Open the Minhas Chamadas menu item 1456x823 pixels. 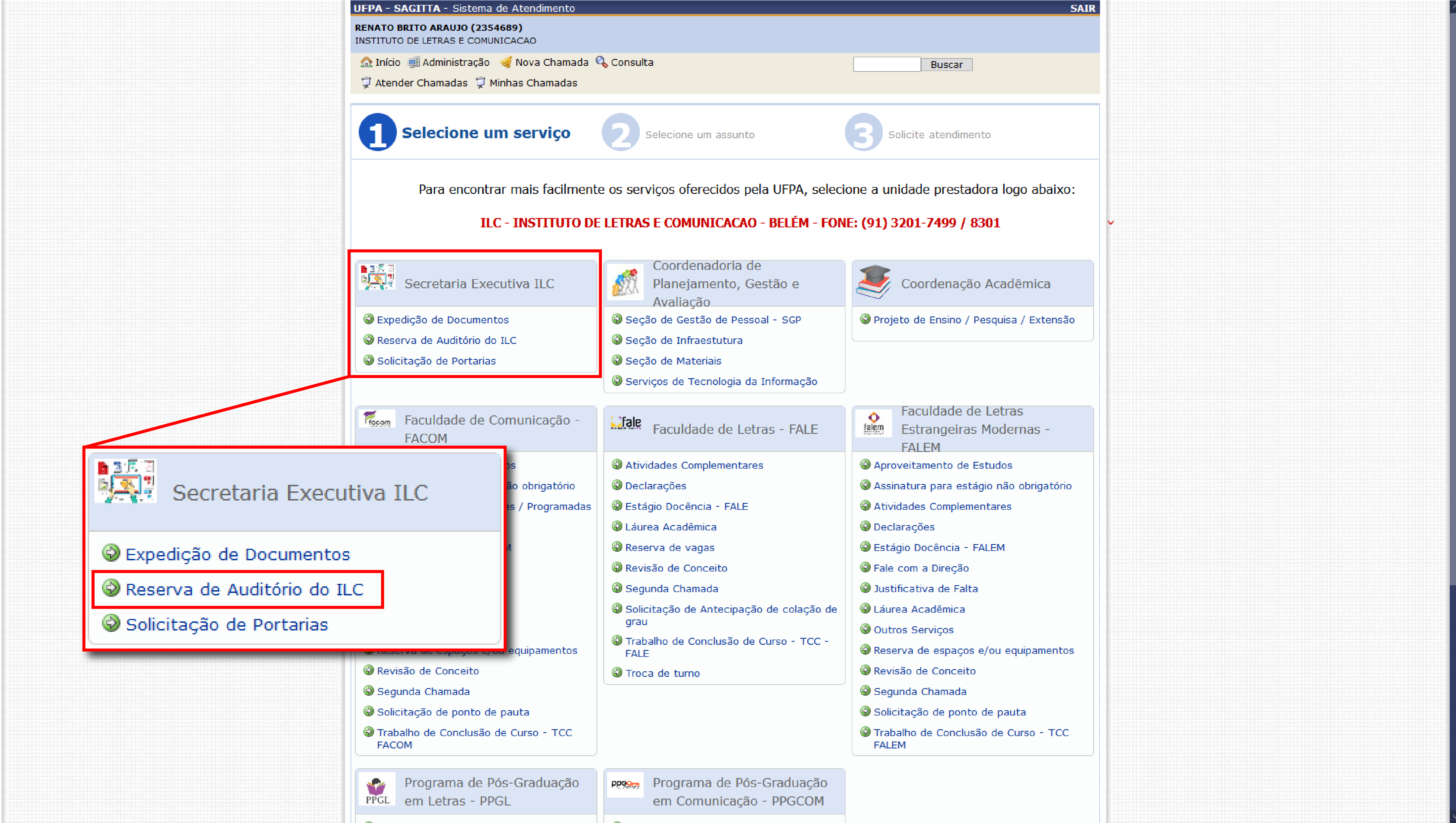(x=533, y=83)
